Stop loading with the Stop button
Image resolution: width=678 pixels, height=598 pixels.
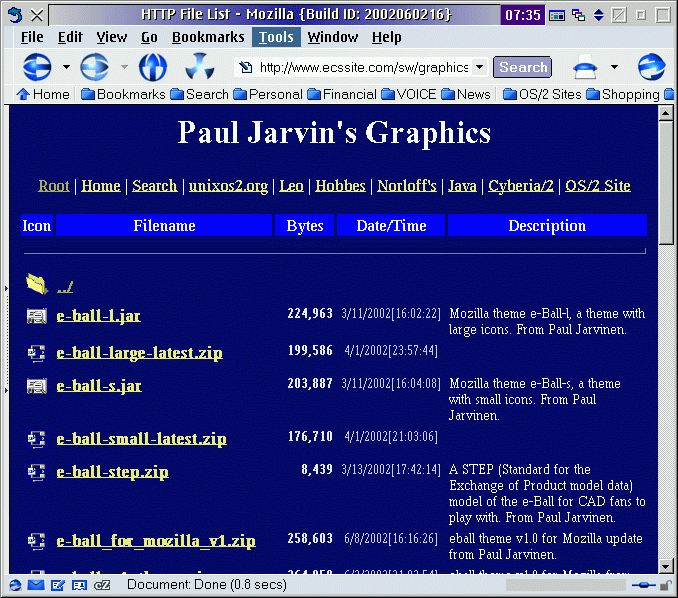pos(200,66)
